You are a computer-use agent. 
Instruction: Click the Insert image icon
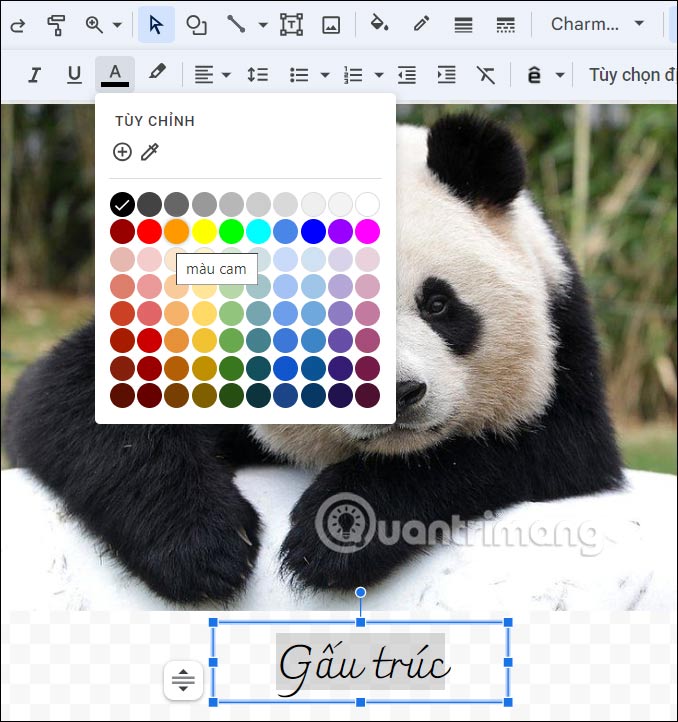point(331,25)
